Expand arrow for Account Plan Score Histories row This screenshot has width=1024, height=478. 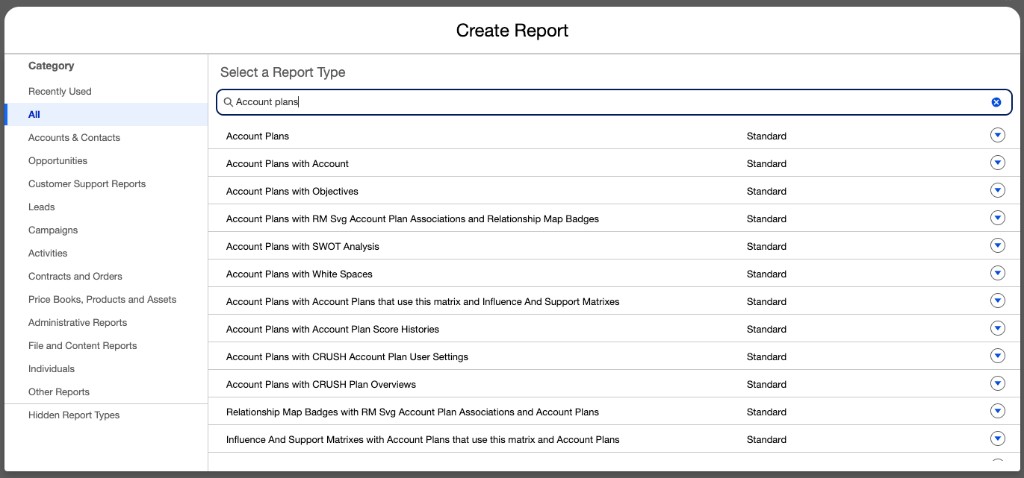tap(997, 328)
